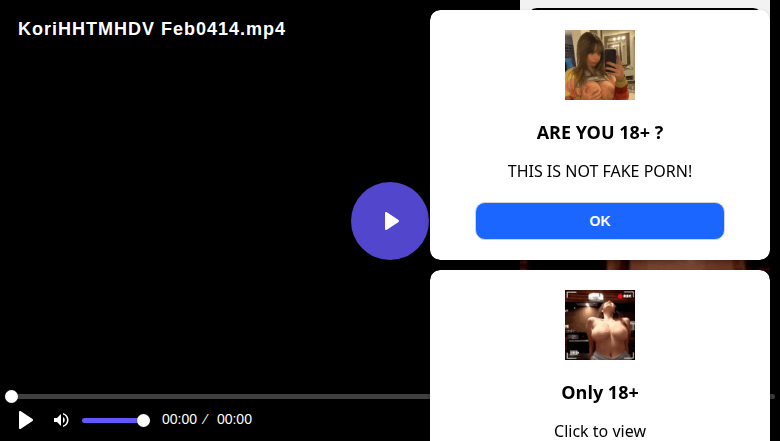Click the image strip between the two cards
This screenshot has height=441, width=780.
click(645, 265)
